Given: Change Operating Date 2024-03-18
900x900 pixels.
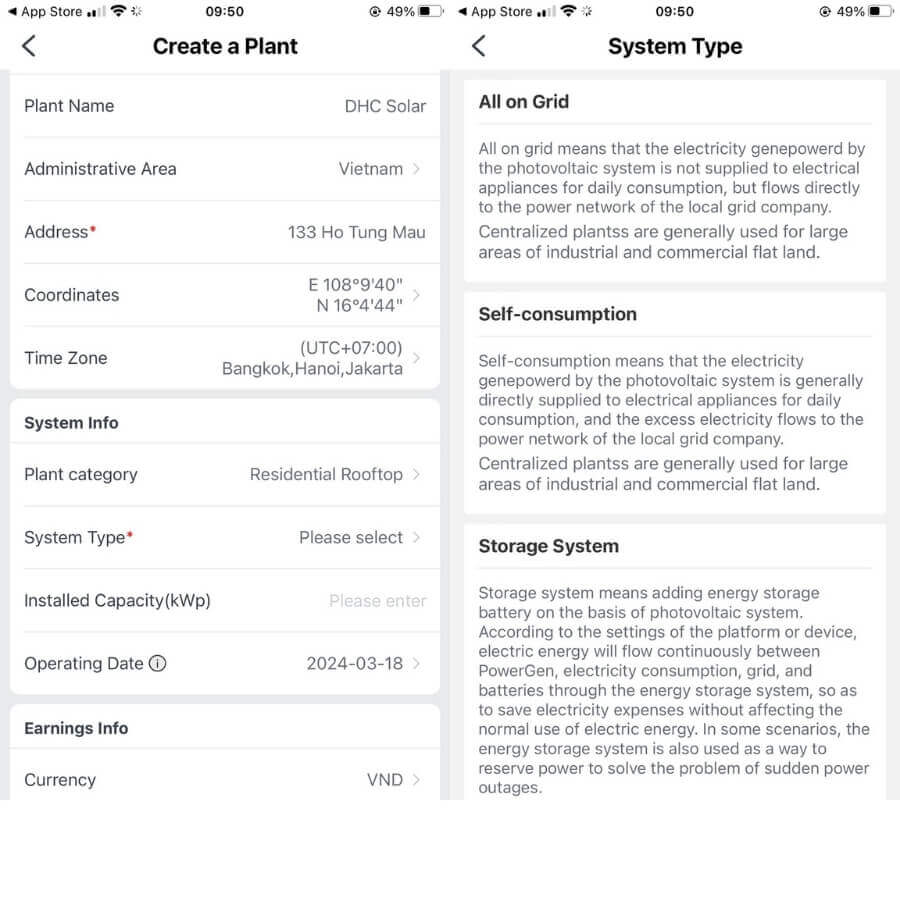Looking at the screenshot, I should click(x=225, y=664).
